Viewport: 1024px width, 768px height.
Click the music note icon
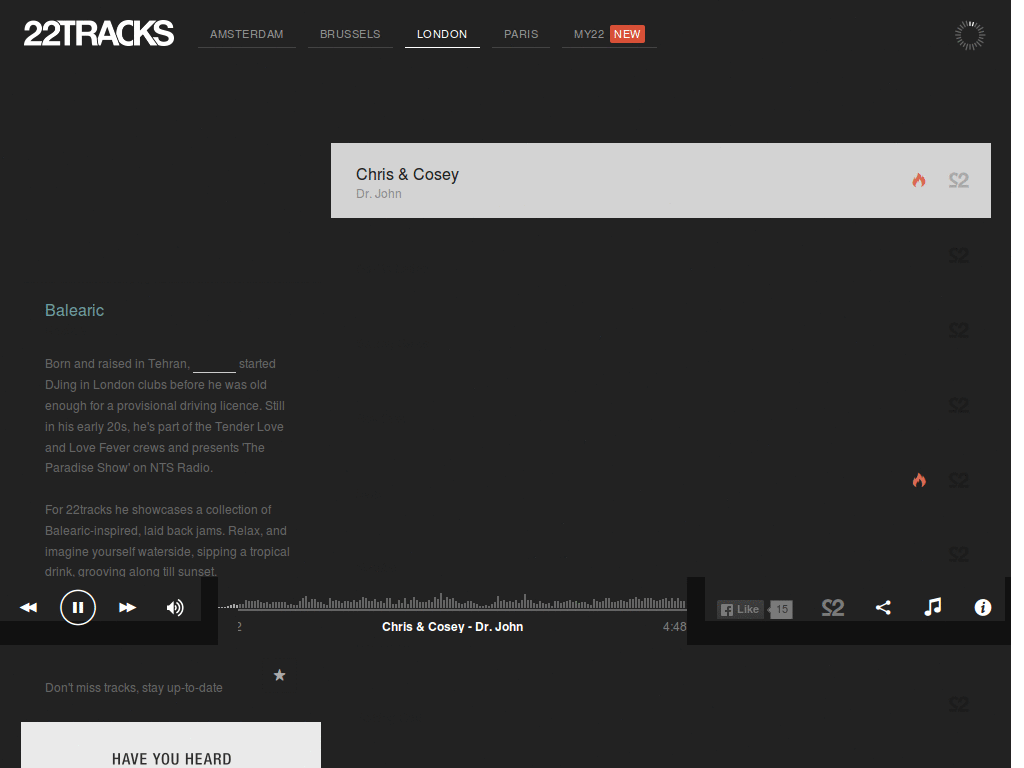933,607
